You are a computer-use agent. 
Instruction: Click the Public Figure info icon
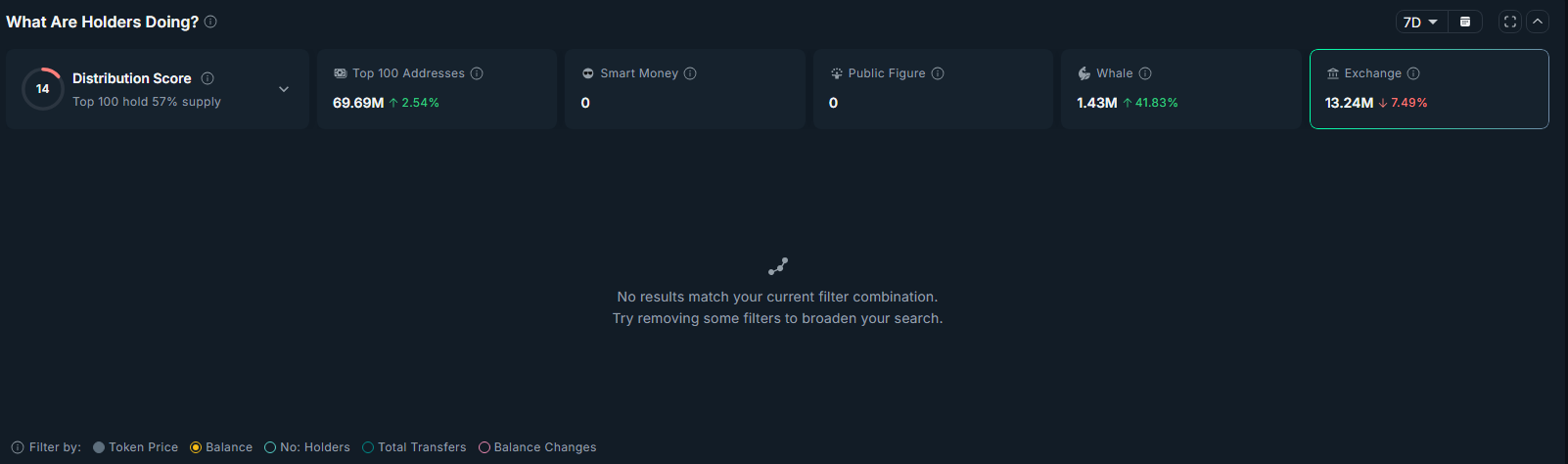[938, 73]
